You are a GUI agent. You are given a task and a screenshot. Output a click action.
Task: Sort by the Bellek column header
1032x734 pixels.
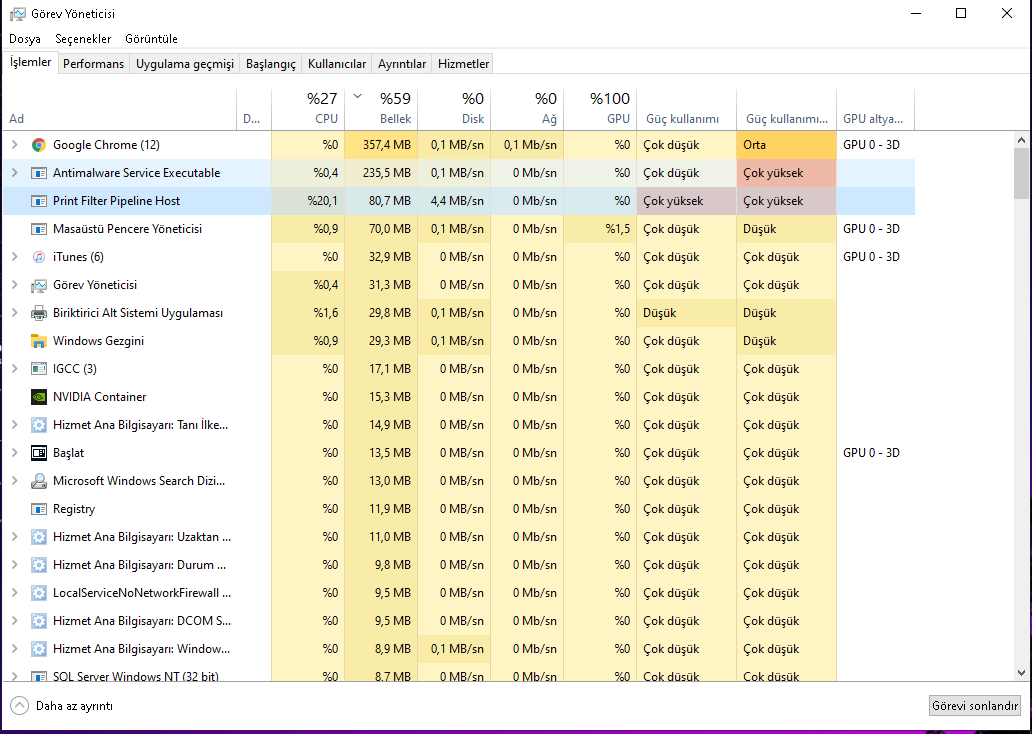point(381,109)
